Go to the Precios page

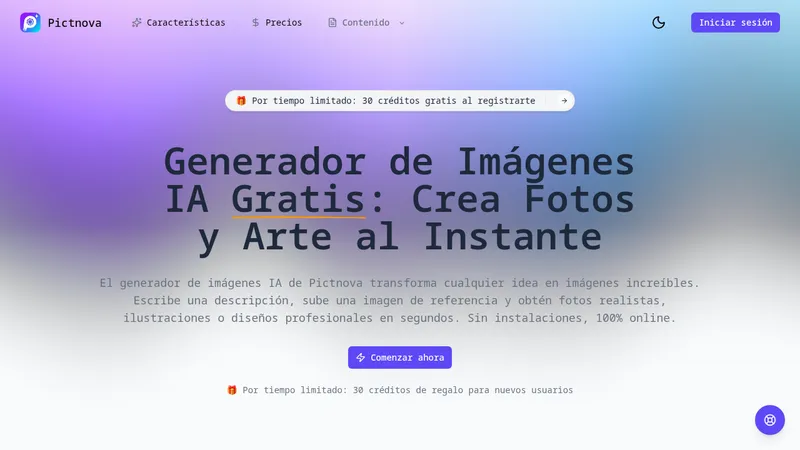(x=277, y=22)
